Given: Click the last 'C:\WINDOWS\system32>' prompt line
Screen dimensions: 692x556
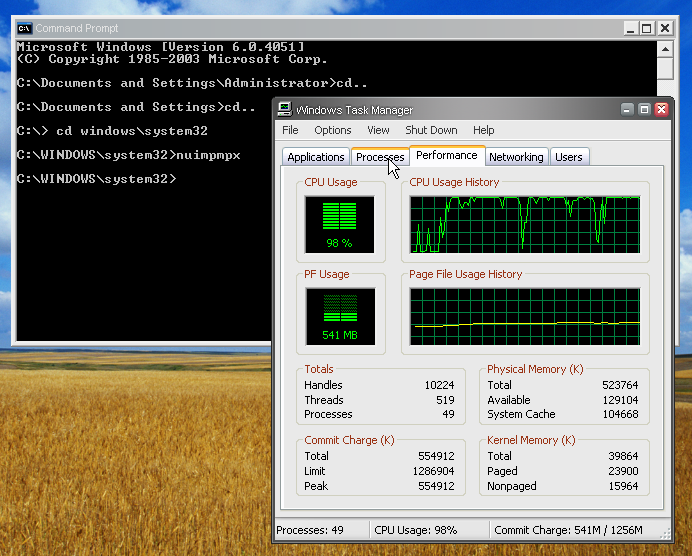Looking at the screenshot, I should coord(96,179).
